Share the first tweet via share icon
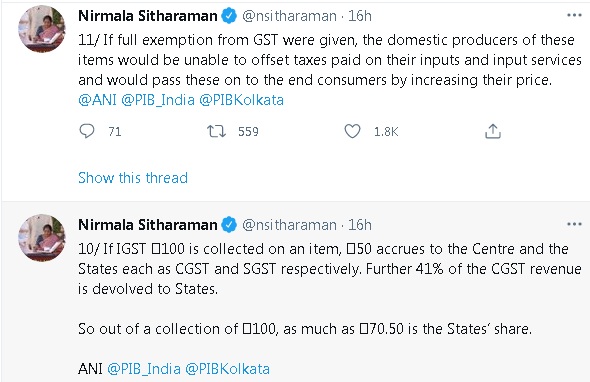 point(493,131)
